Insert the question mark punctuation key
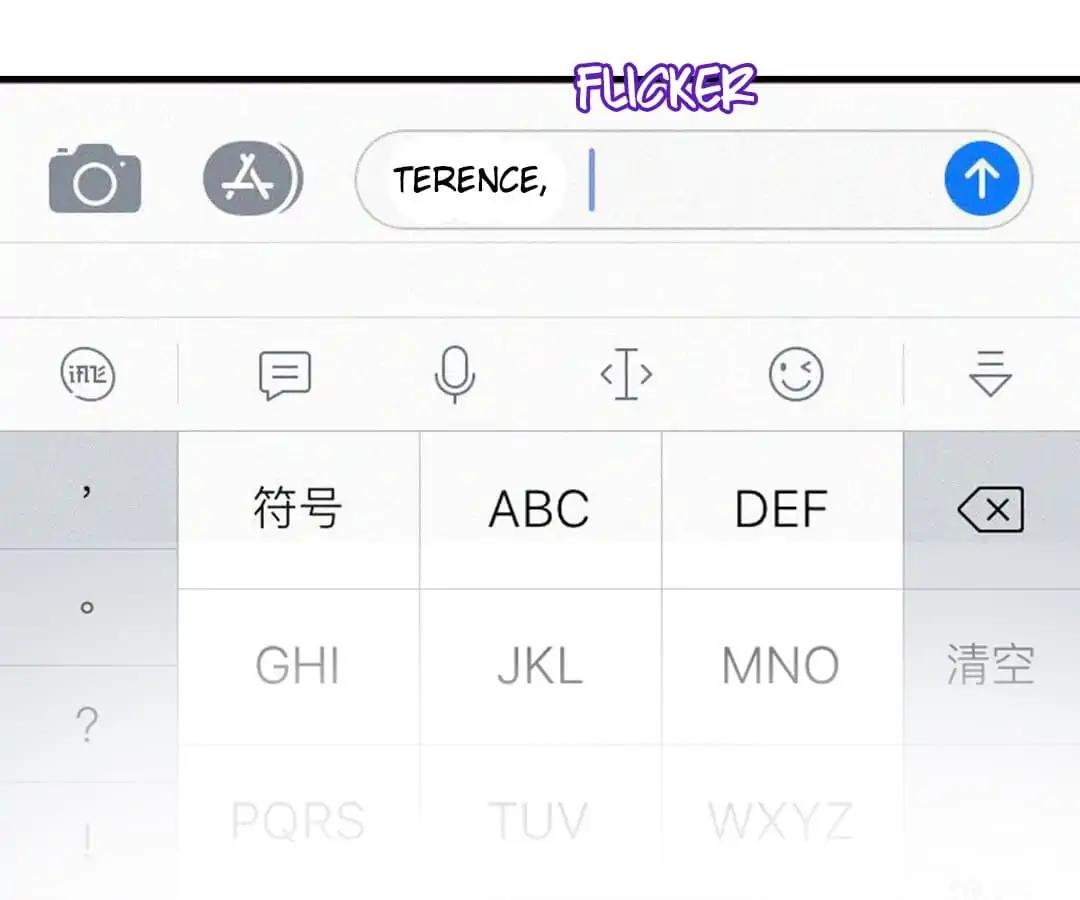 (87, 724)
